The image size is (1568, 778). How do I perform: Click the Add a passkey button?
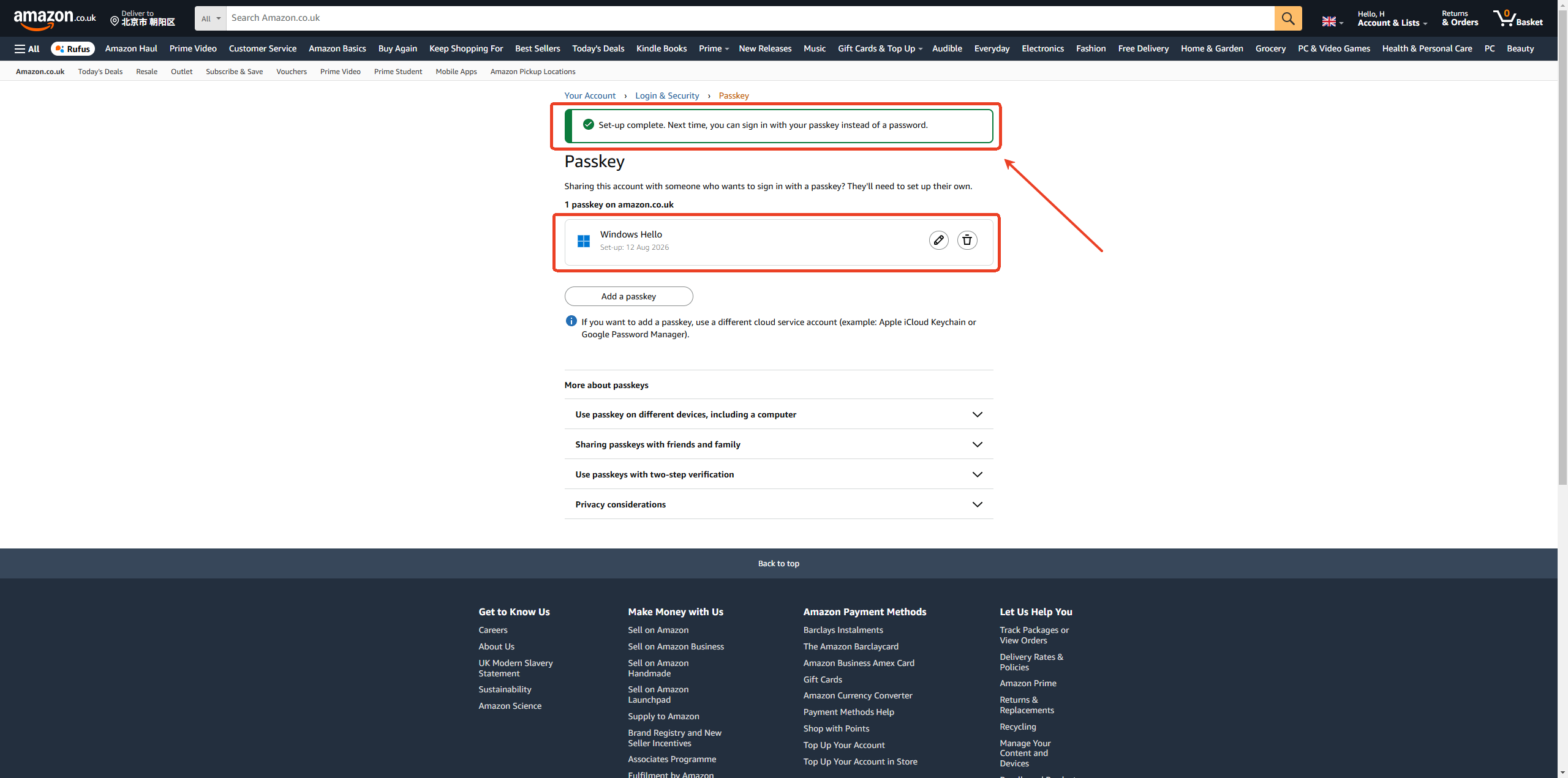pyautogui.click(x=628, y=296)
